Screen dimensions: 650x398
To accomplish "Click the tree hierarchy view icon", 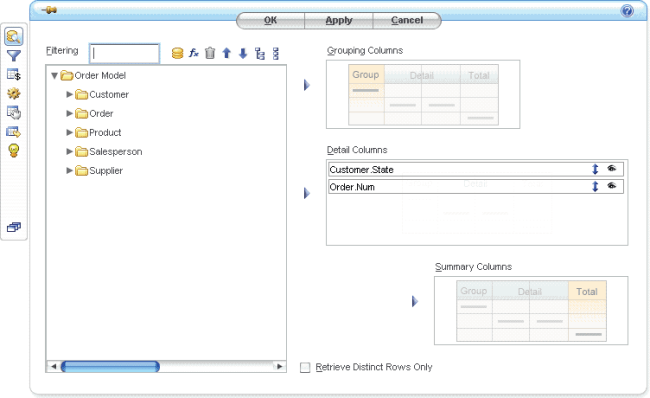I will 260,53.
